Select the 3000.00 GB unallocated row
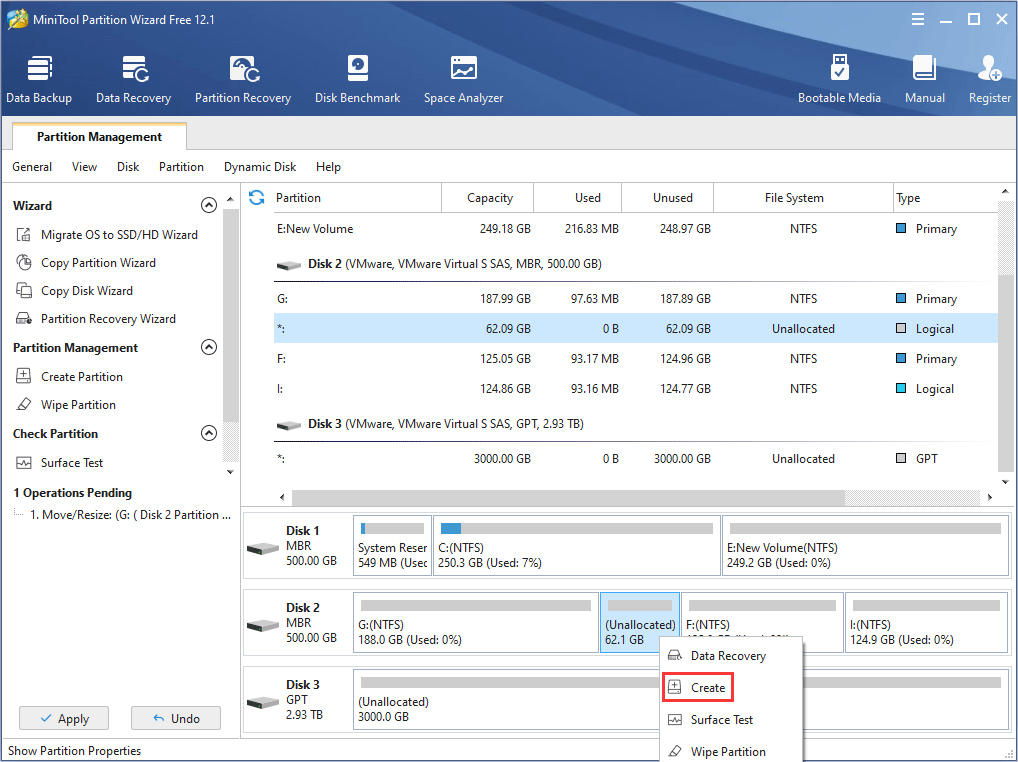 coord(636,458)
